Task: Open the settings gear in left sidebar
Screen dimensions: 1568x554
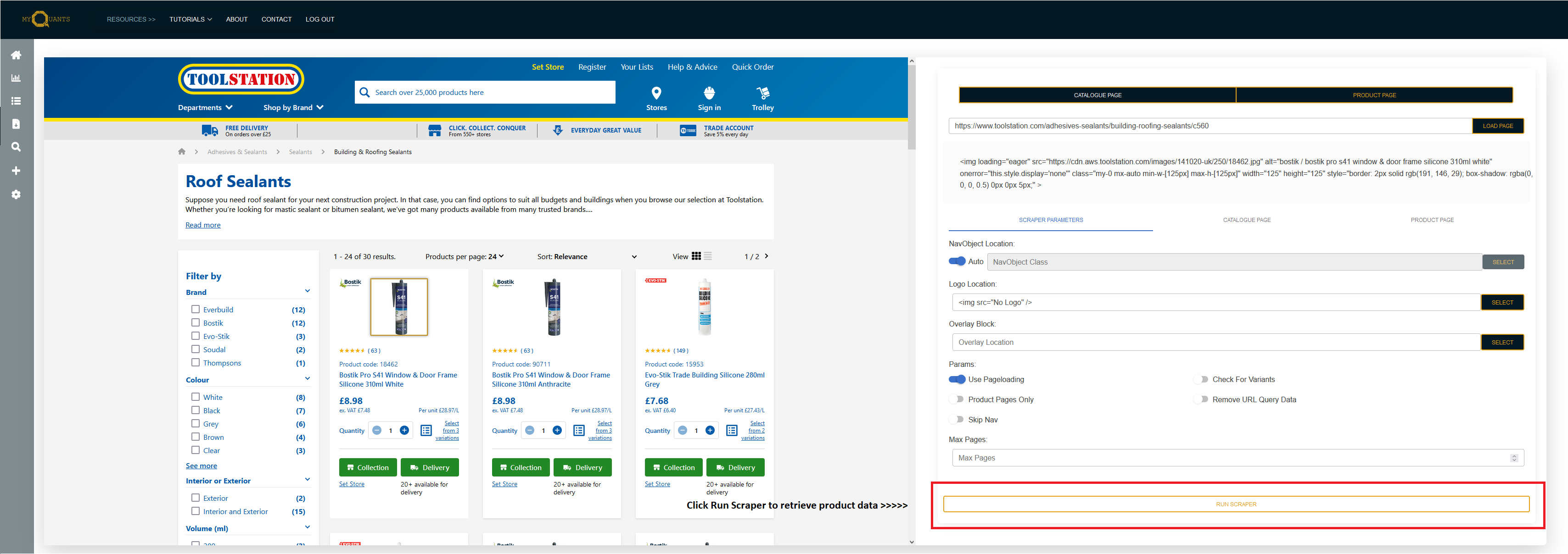Action: (x=17, y=194)
